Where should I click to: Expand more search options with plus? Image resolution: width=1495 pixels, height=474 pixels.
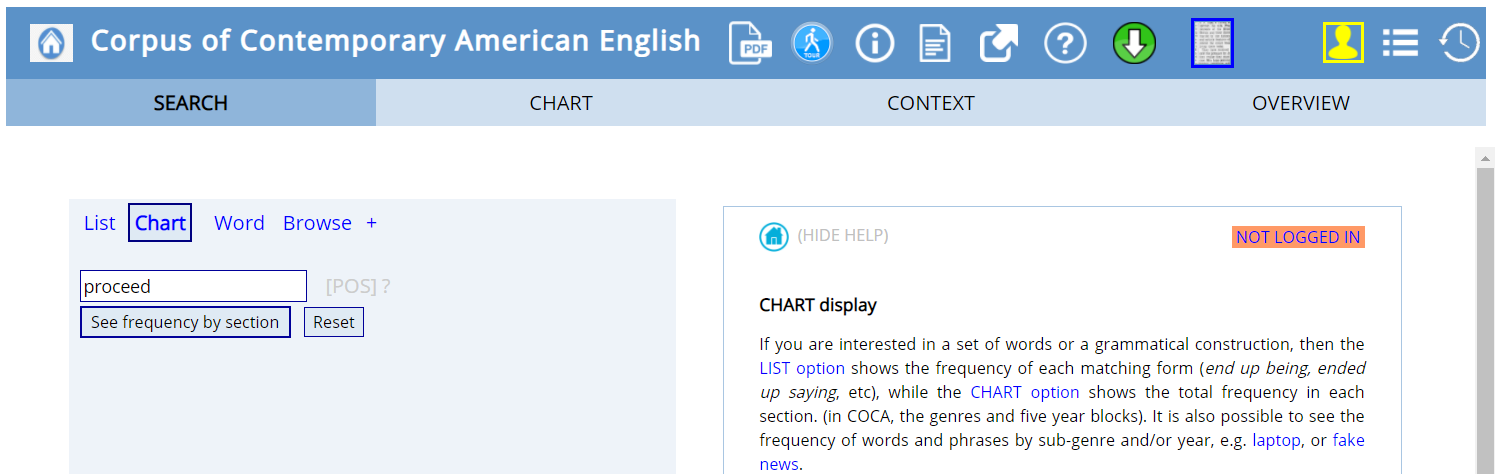click(x=371, y=223)
